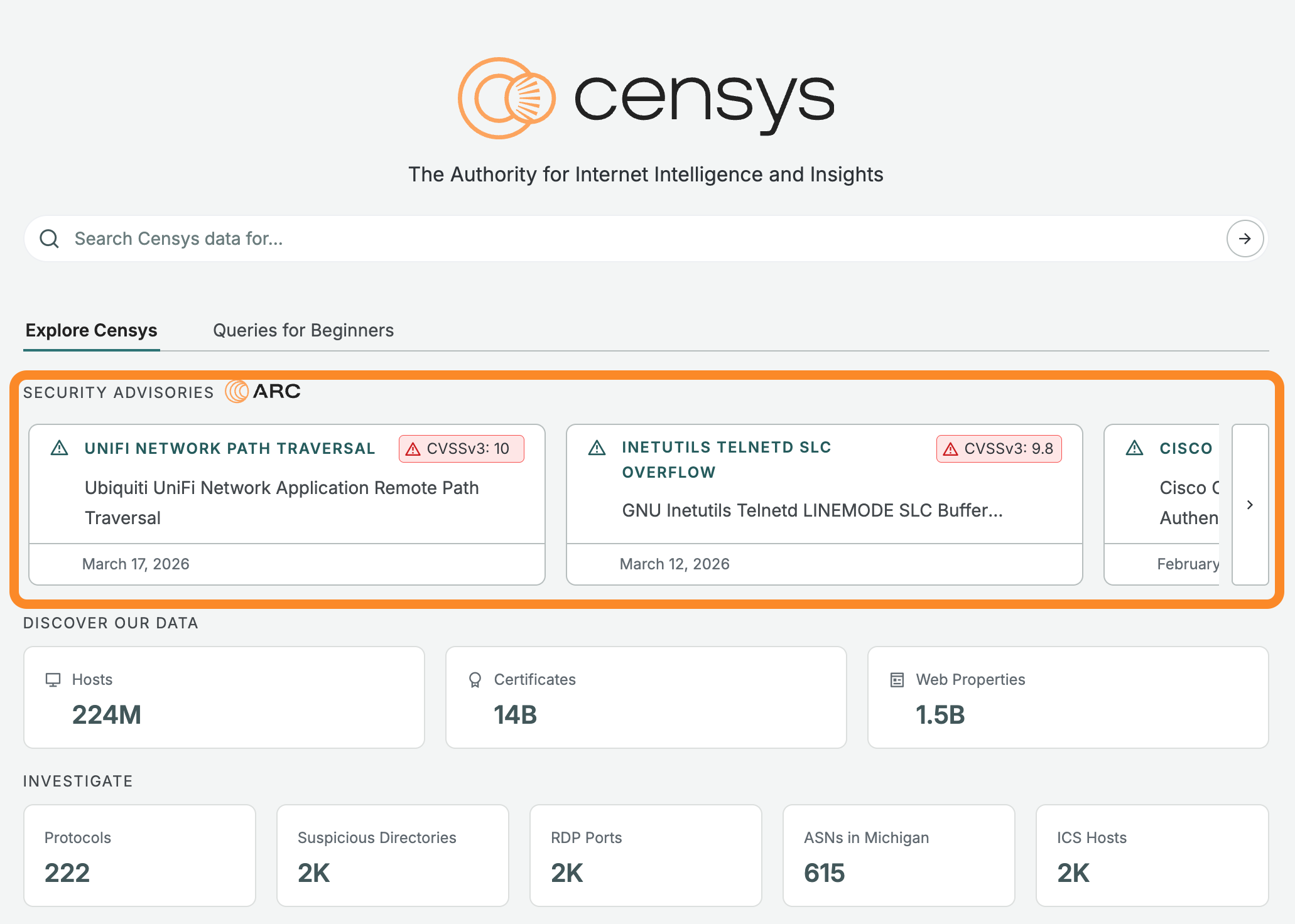
Task: Click the Web Properties page icon
Action: (897, 680)
